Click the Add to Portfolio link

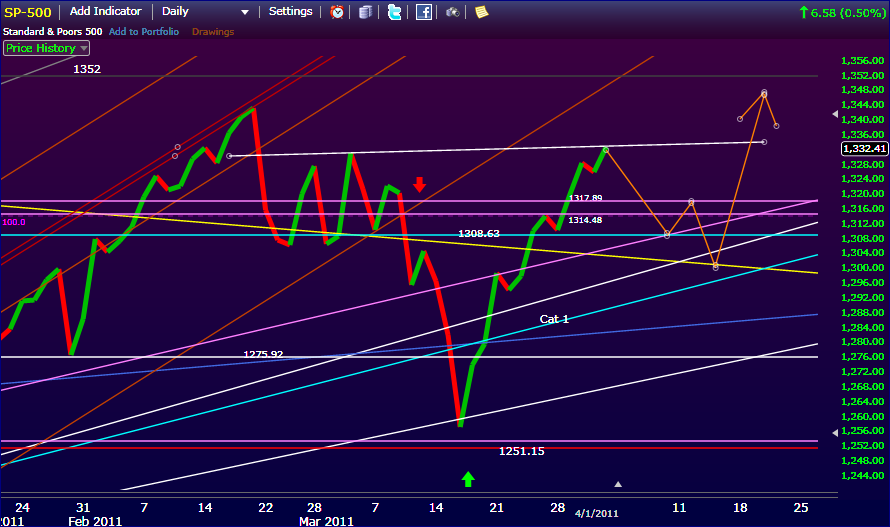144,32
